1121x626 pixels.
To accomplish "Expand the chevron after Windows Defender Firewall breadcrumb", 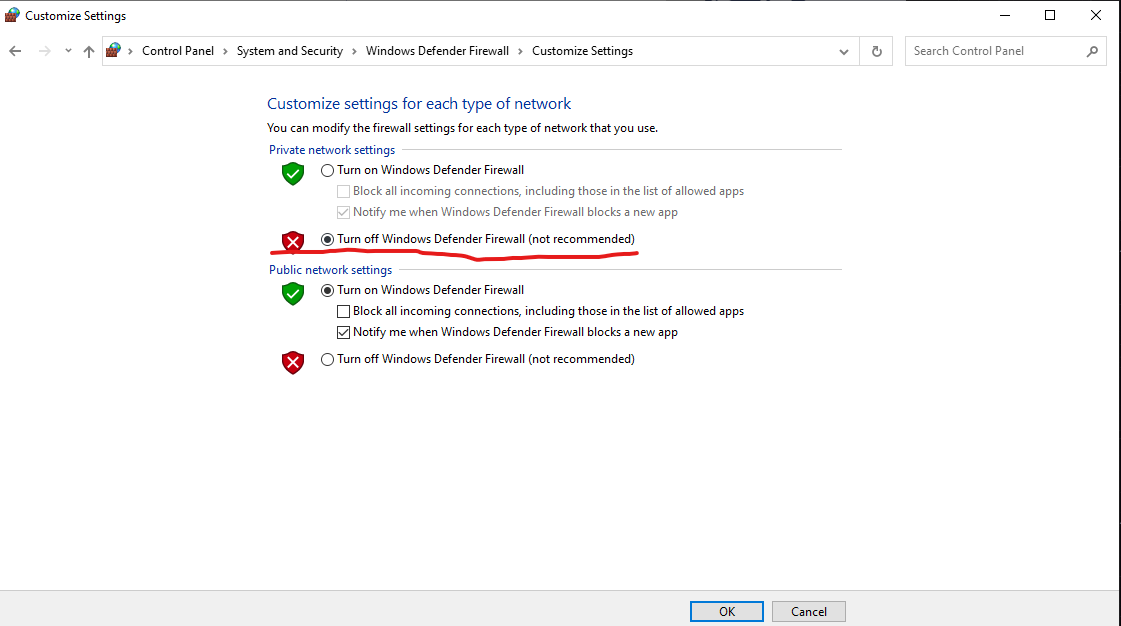I will tap(520, 51).
